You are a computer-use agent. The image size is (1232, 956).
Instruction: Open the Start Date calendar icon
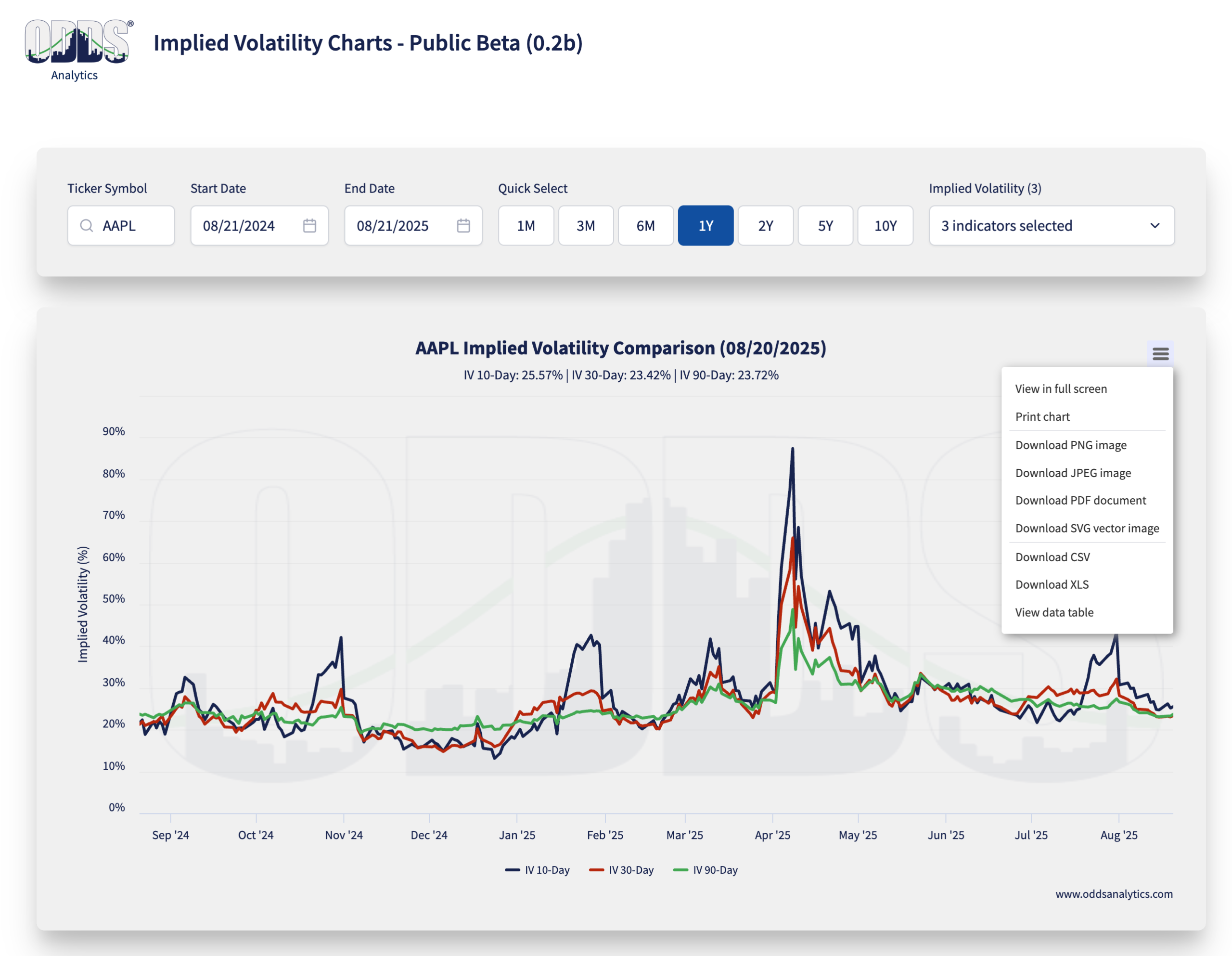(309, 226)
